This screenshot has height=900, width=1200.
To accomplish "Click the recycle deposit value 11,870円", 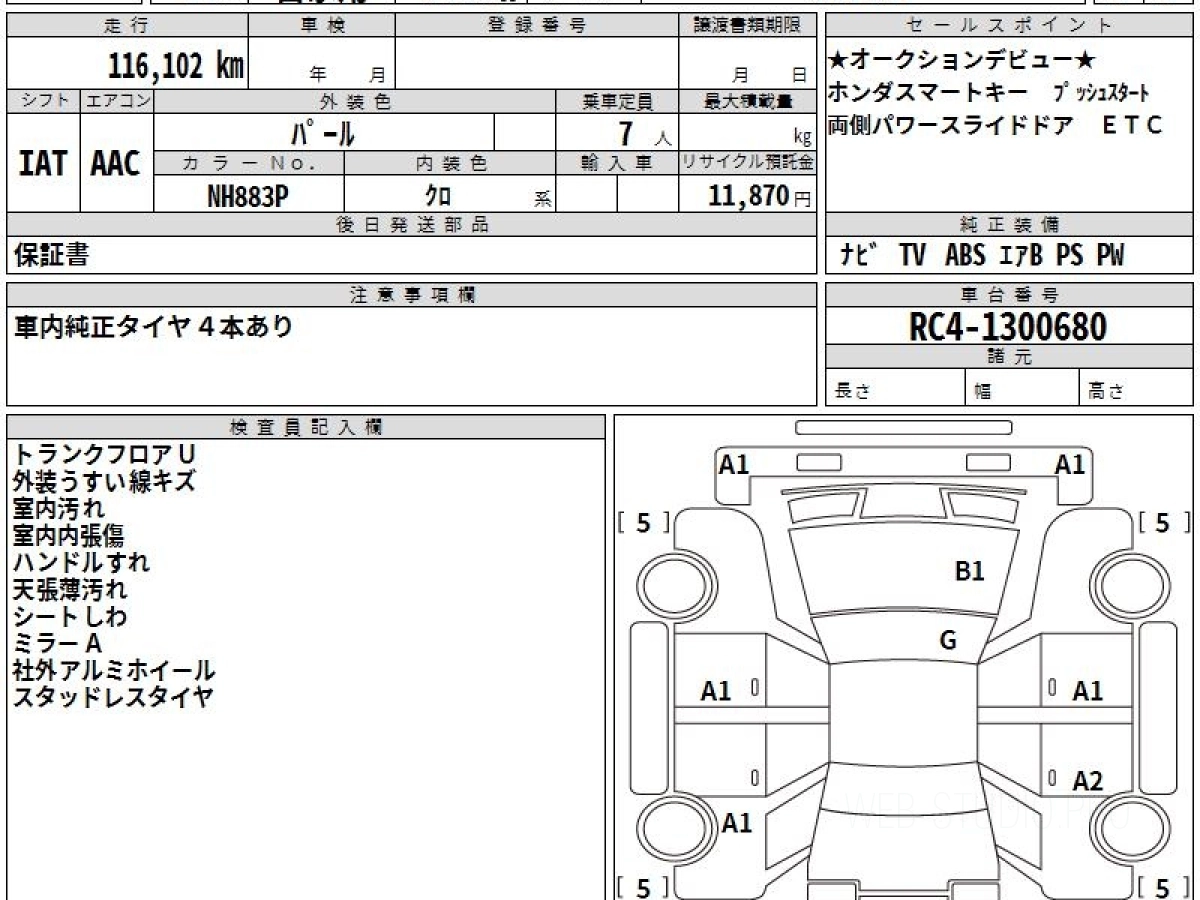I will [x=760, y=196].
